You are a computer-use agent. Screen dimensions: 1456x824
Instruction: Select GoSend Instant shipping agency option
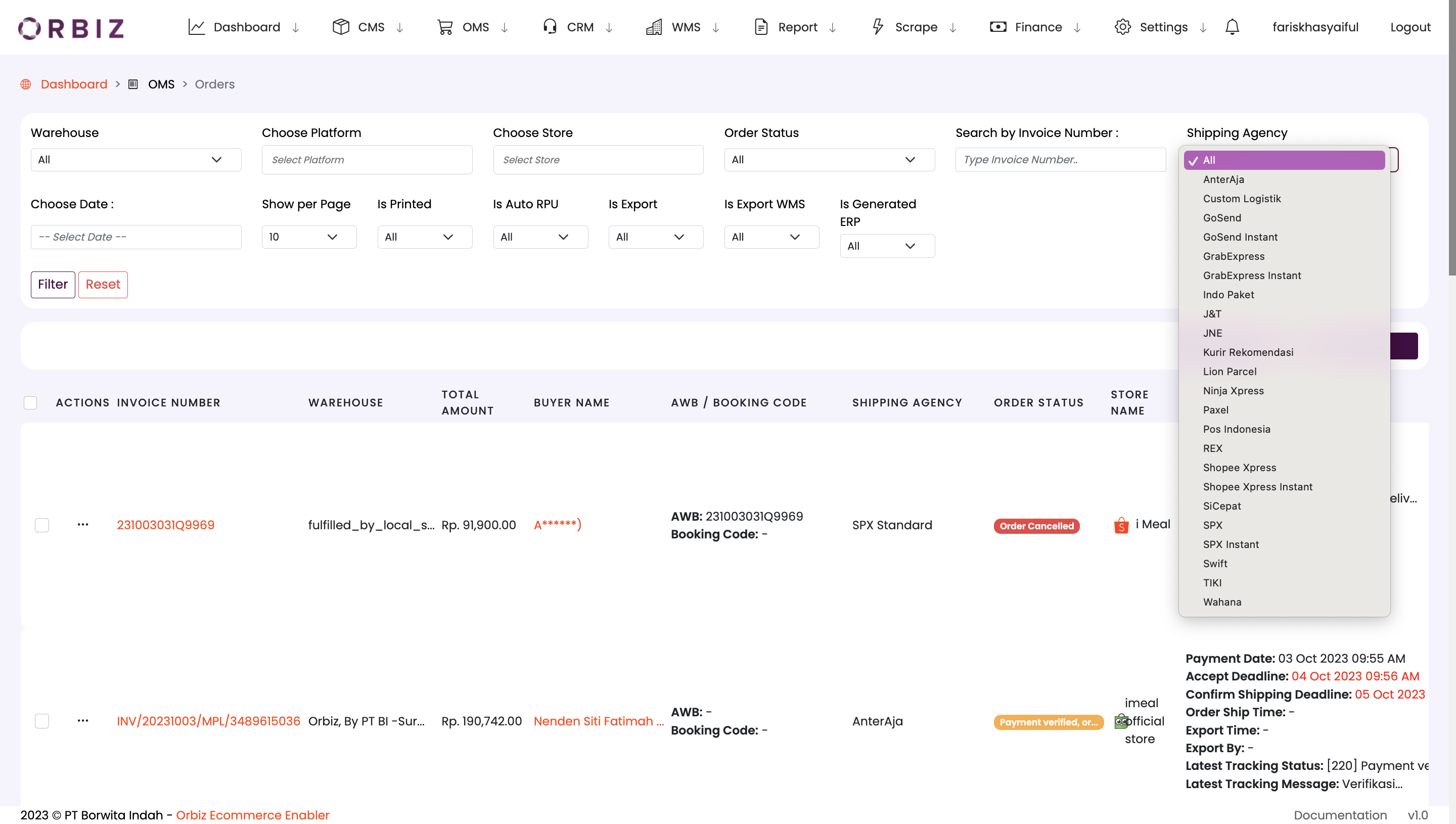[x=1284, y=237]
